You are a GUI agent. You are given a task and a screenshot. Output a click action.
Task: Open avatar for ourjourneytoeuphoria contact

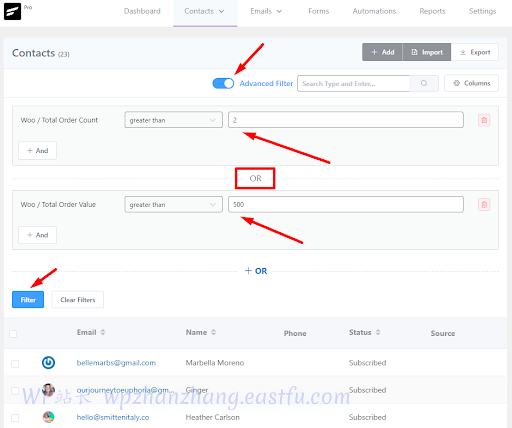click(48, 390)
